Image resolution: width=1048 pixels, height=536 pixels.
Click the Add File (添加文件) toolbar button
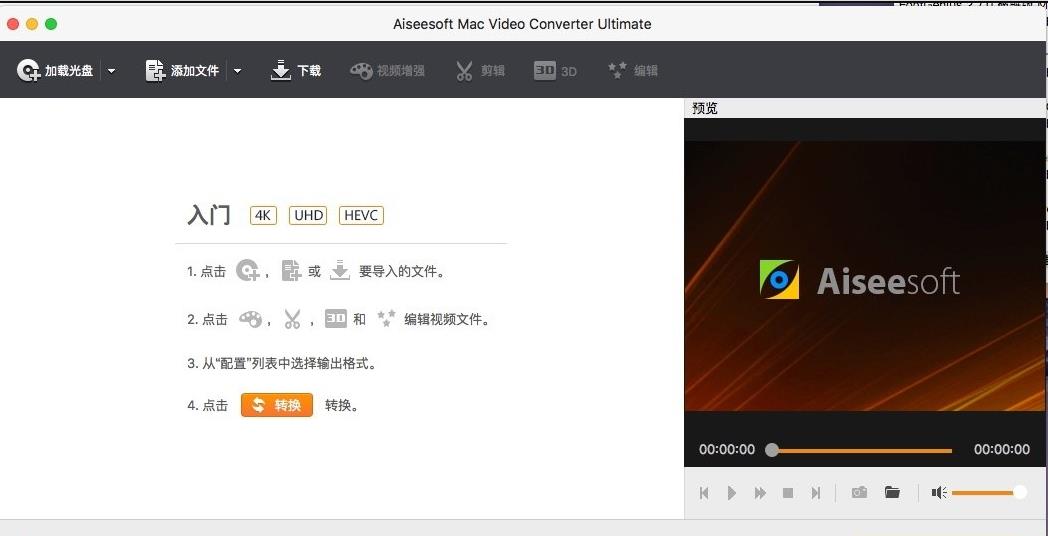(x=182, y=70)
